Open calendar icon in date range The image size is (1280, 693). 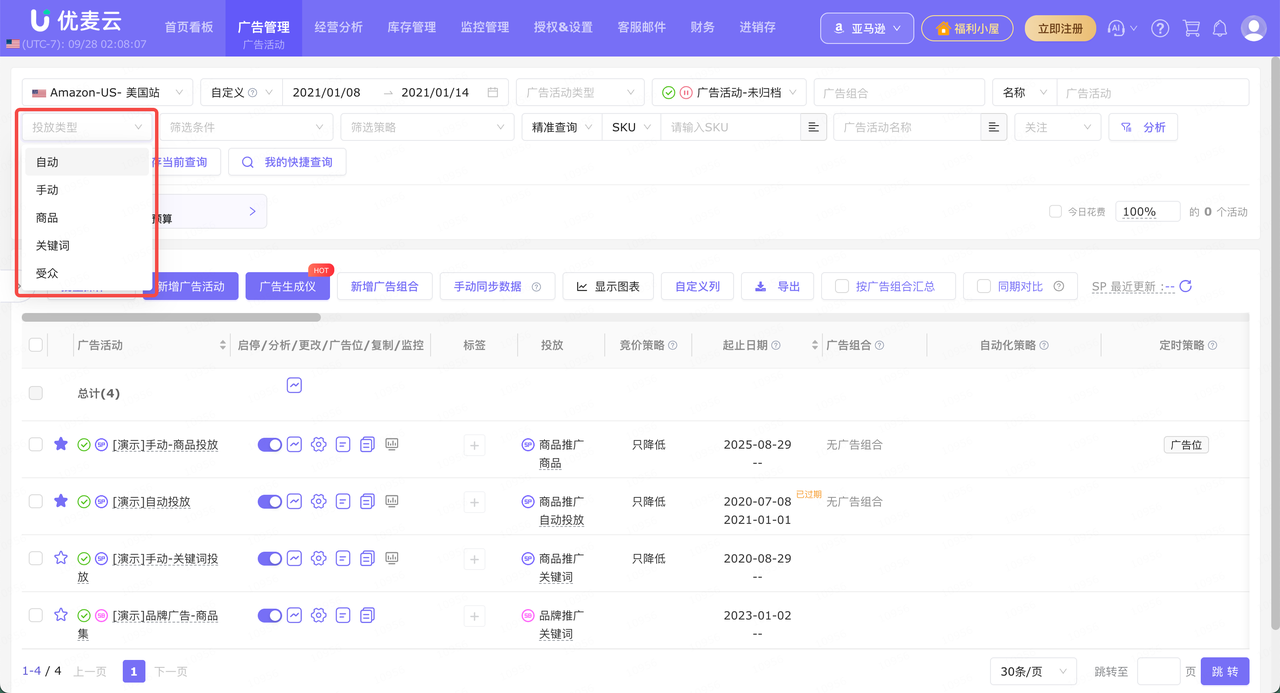tap(492, 92)
